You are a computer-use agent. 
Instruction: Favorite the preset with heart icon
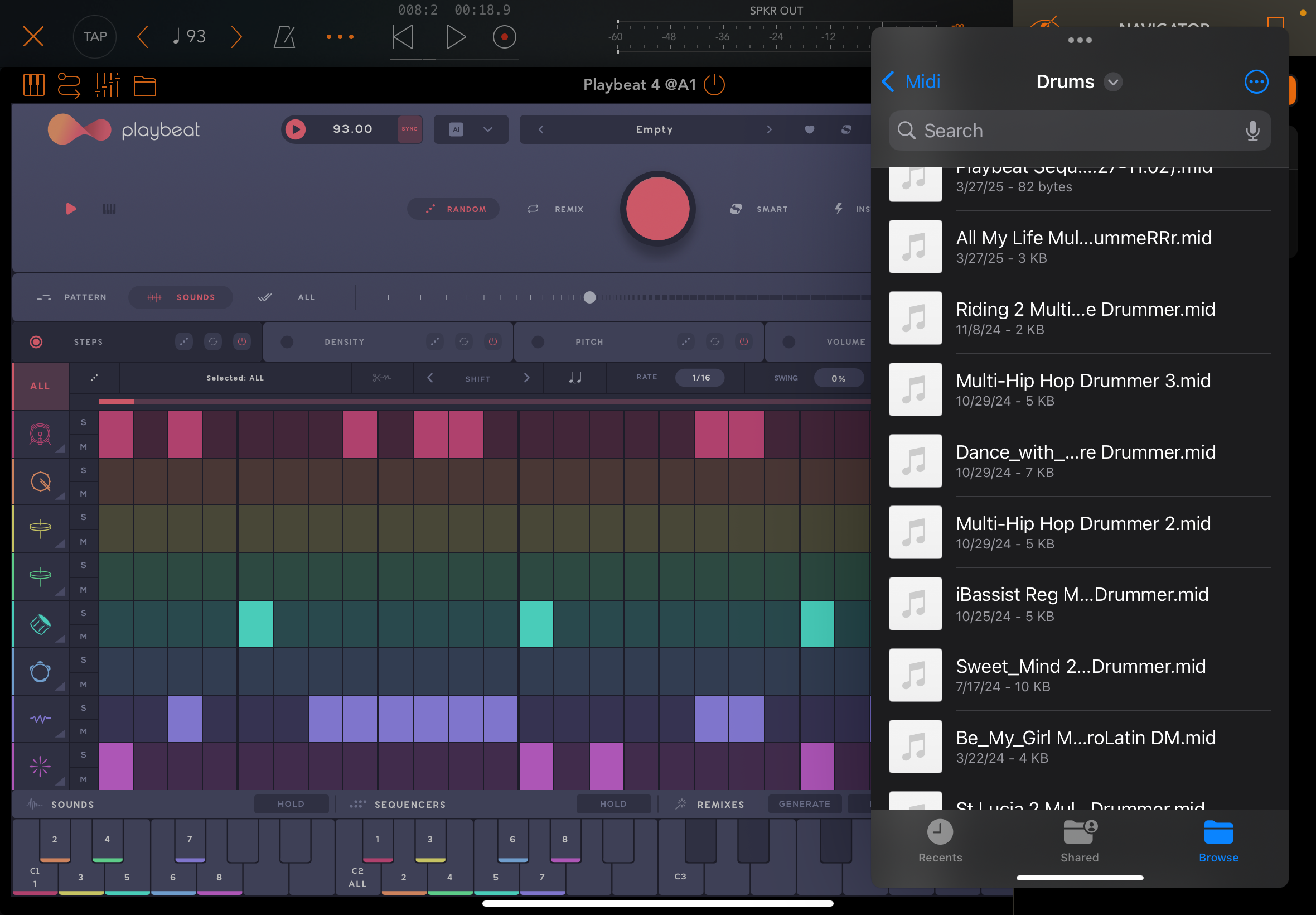tap(810, 129)
